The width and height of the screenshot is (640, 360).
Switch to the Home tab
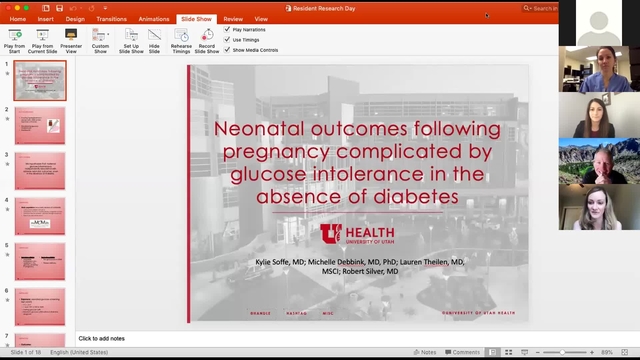[x=18, y=19]
